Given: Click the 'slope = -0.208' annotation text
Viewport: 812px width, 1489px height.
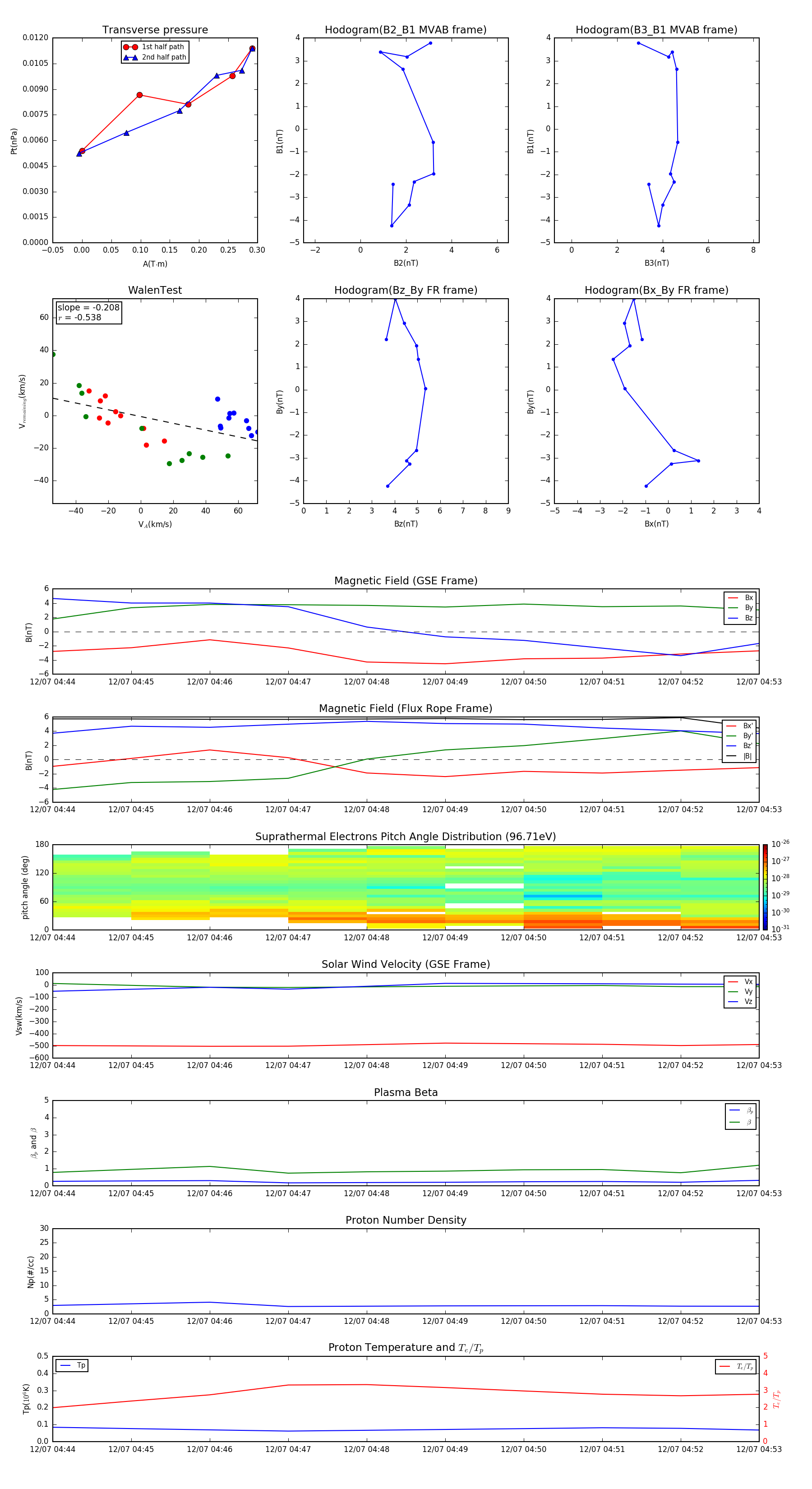Looking at the screenshot, I should coord(88,308).
